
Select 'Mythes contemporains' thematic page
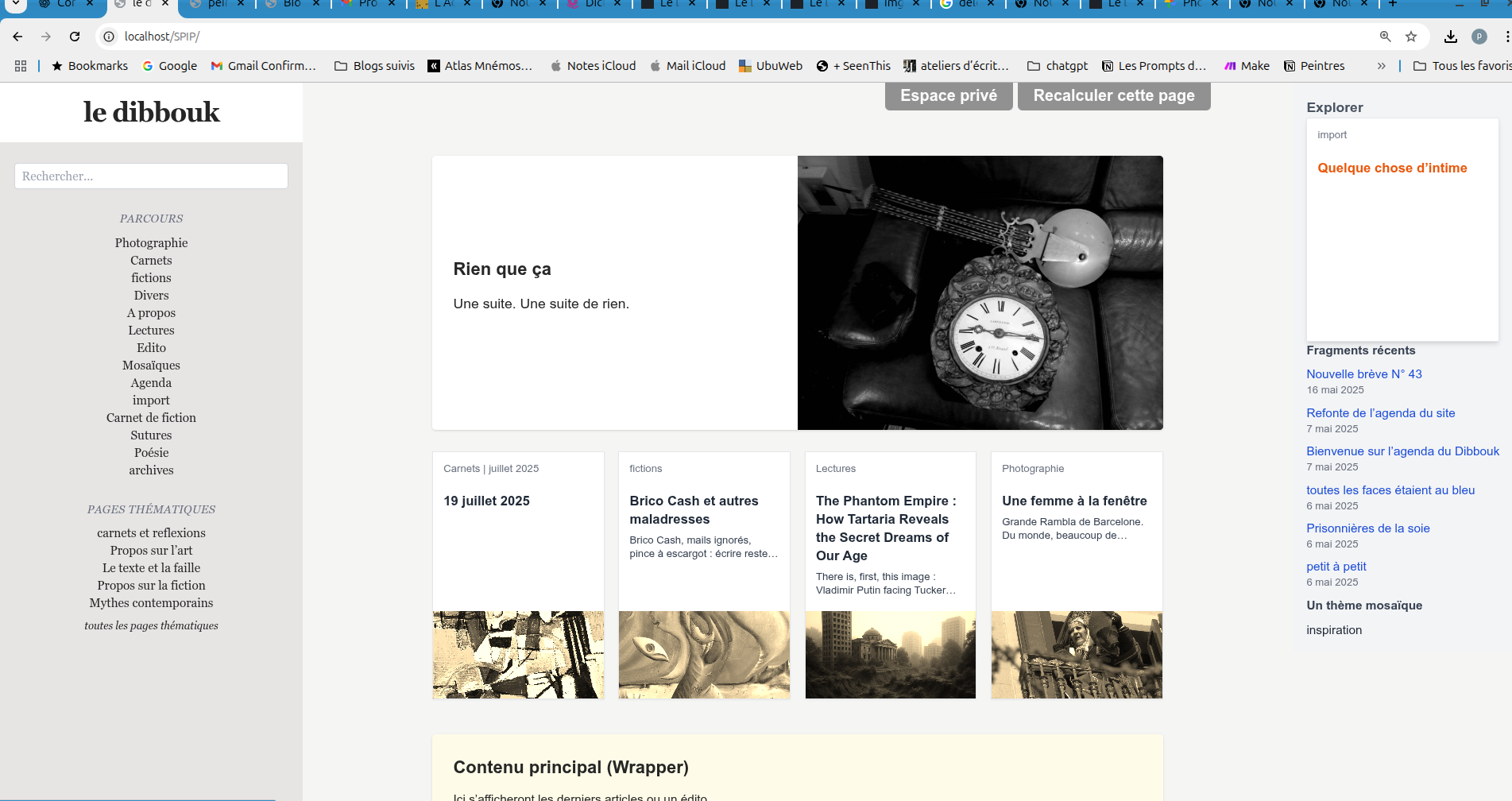click(151, 603)
